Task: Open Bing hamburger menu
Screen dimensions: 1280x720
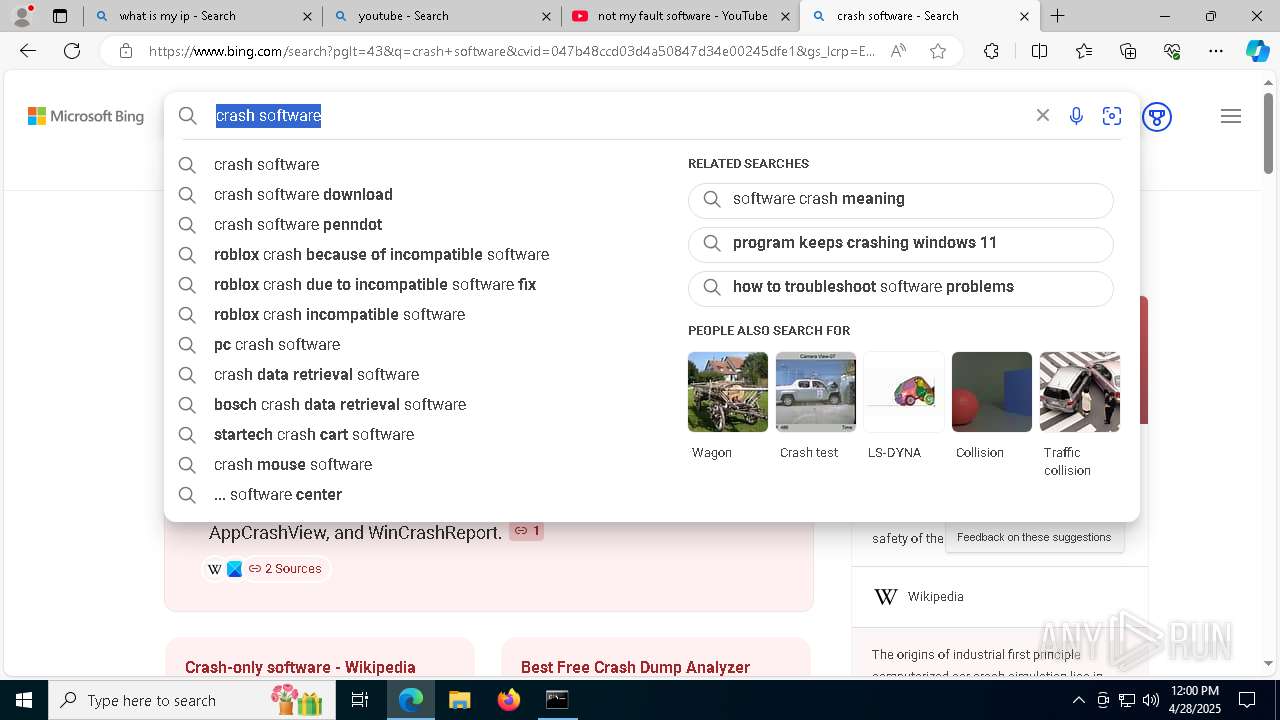Action: coord(1231,116)
